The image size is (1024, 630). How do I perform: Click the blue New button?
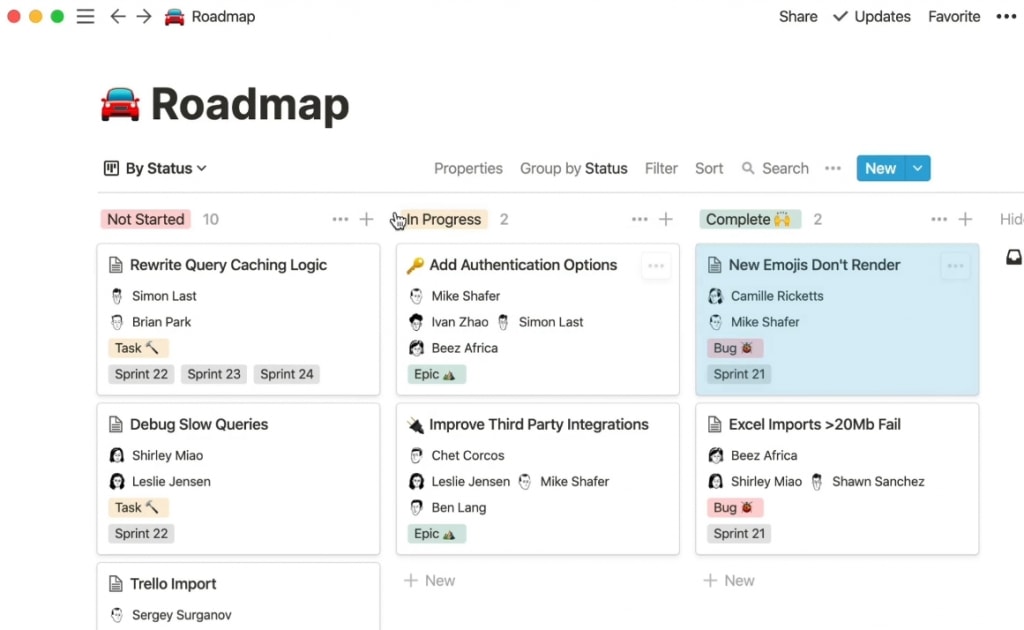click(x=880, y=169)
